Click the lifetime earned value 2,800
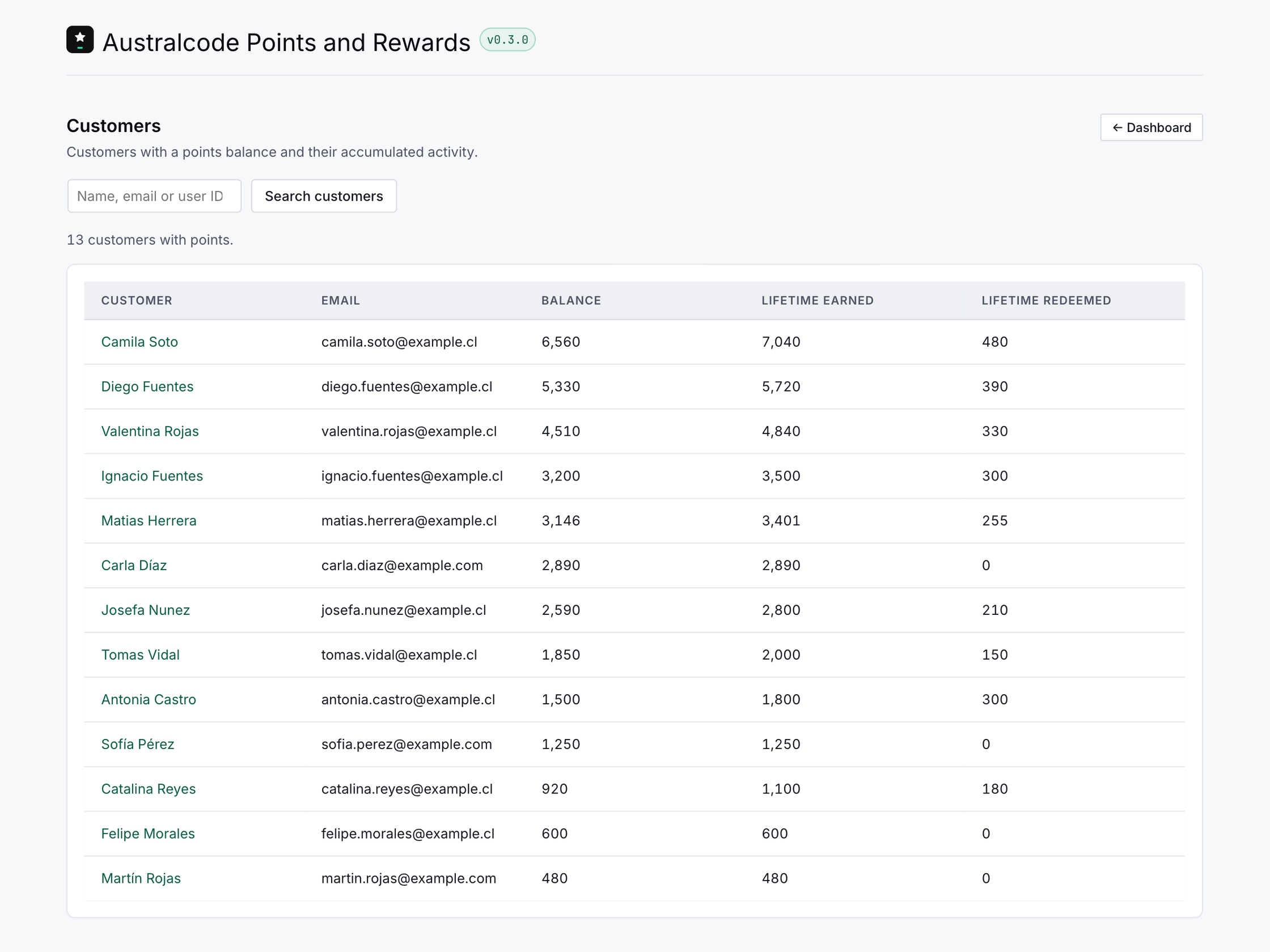Image resolution: width=1270 pixels, height=952 pixels. coord(781,610)
